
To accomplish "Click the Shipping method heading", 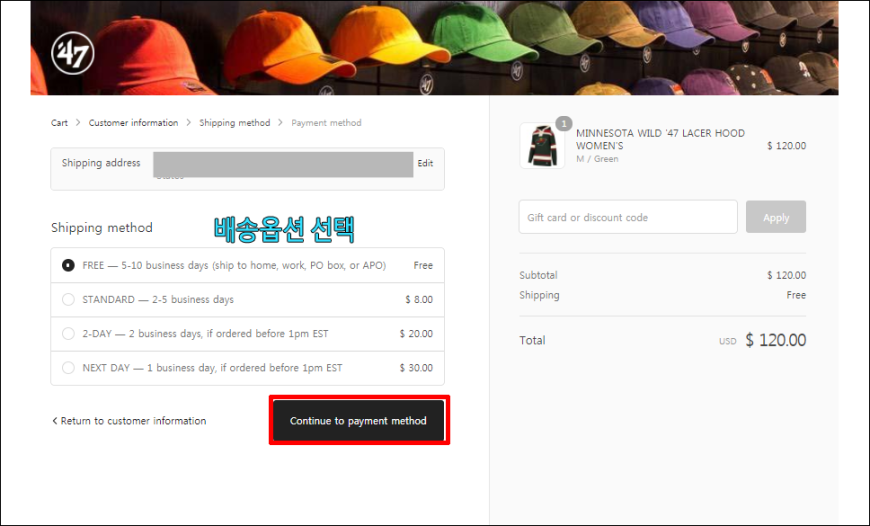I will 102,227.
